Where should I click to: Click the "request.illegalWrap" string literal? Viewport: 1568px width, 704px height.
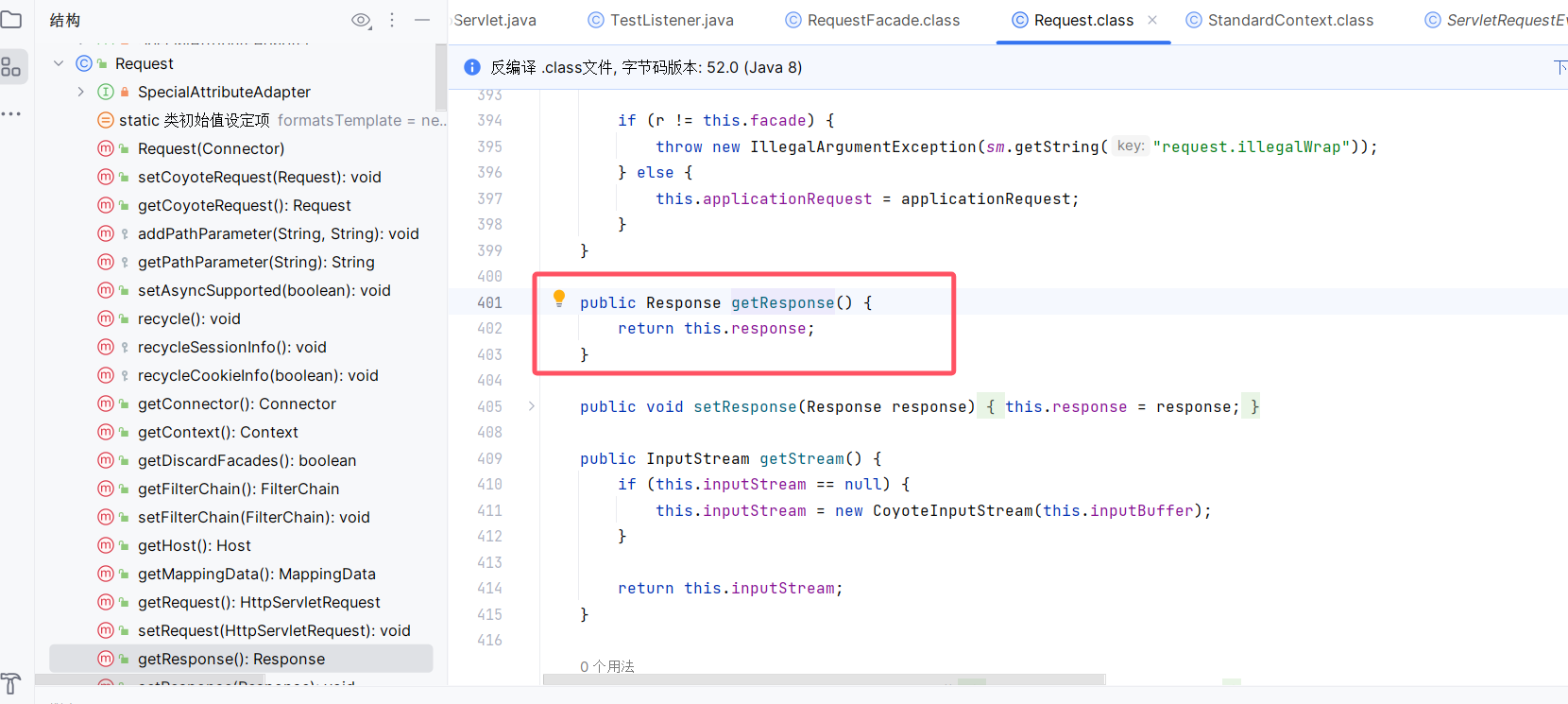click(x=1252, y=146)
